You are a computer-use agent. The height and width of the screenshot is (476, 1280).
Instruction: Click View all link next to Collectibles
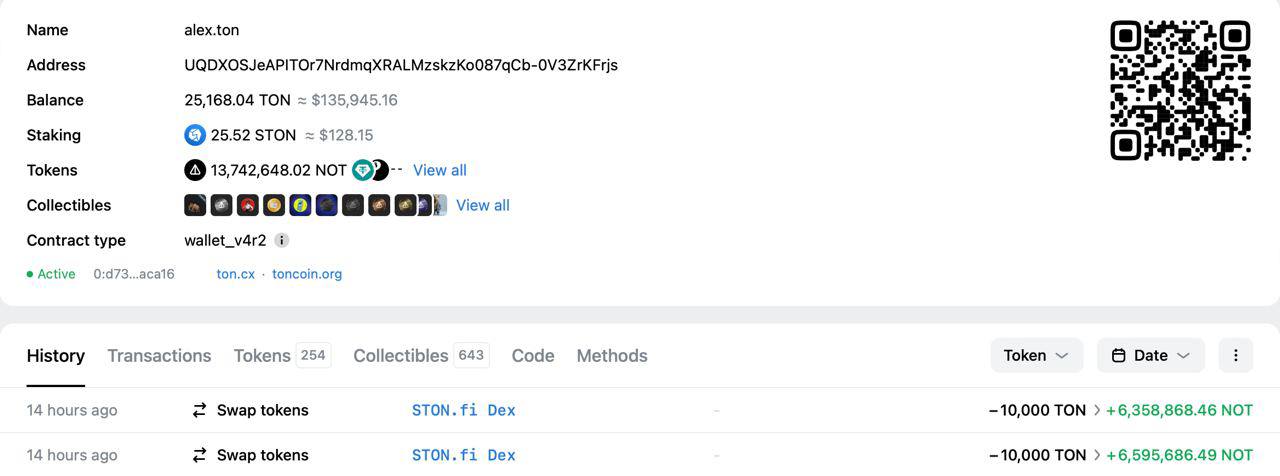click(x=483, y=205)
